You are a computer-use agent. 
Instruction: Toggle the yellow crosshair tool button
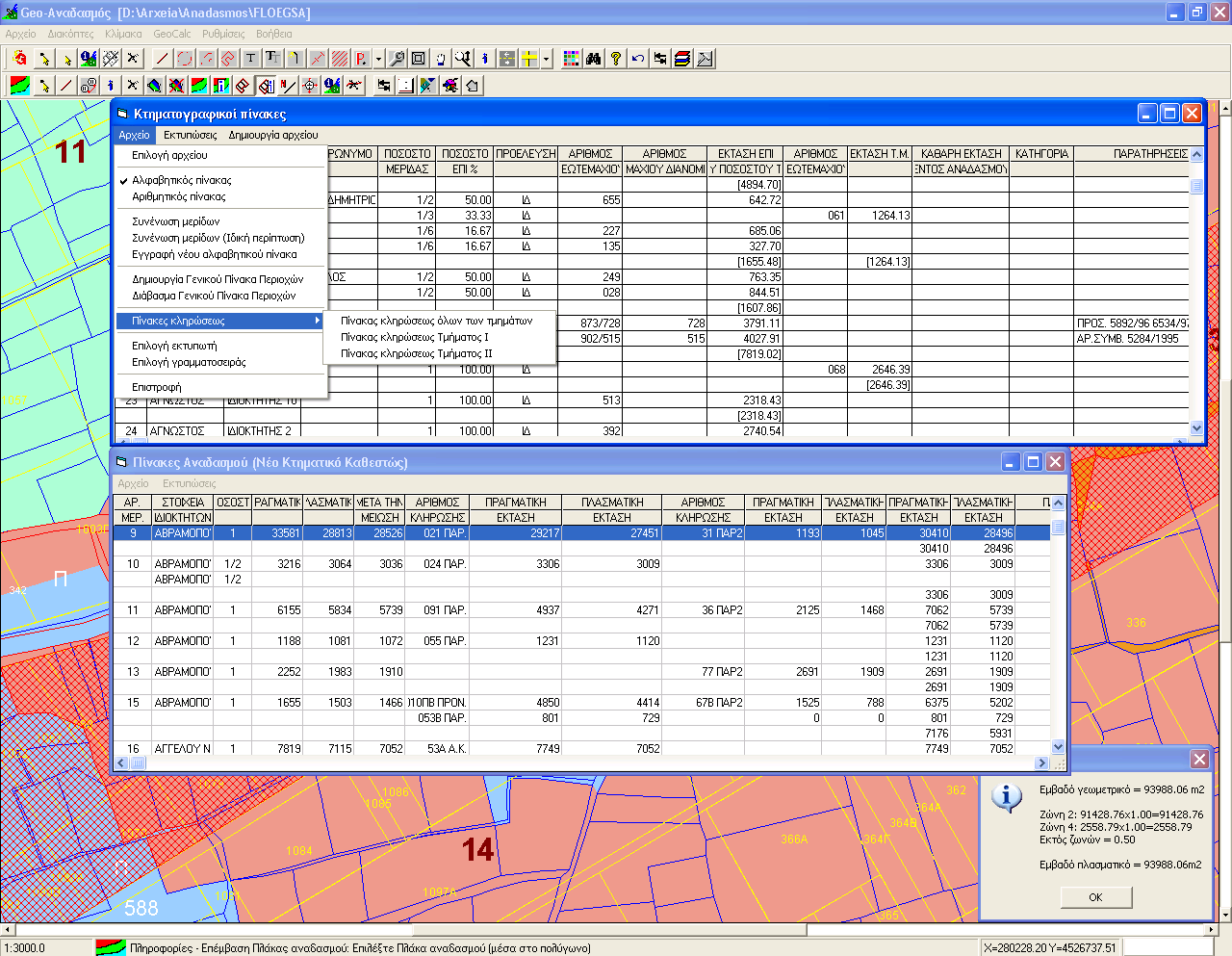[529, 59]
